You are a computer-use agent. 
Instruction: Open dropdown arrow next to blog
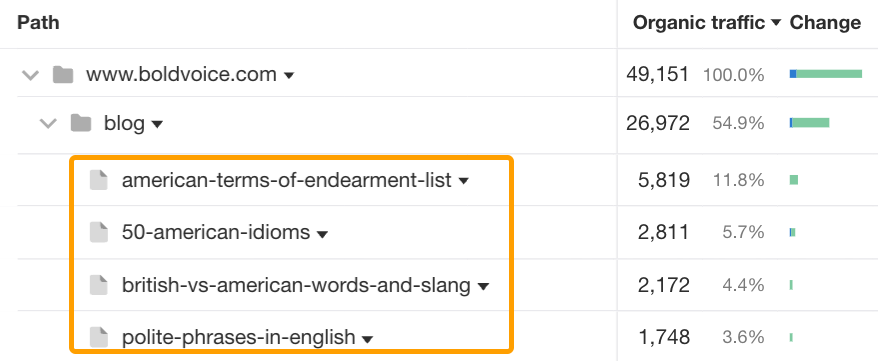(x=157, y=124)
